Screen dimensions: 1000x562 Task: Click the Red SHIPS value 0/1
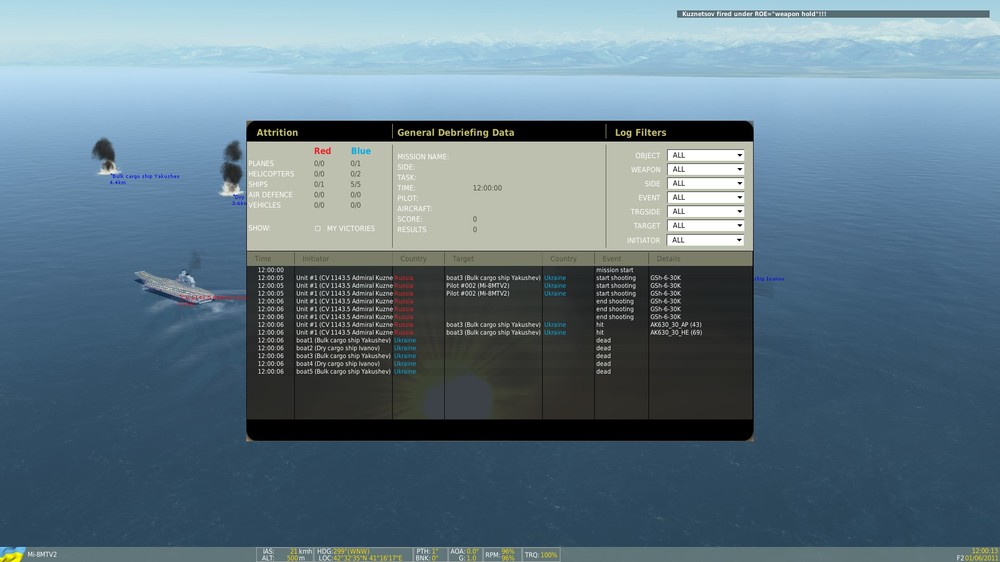tap(319, 184)
